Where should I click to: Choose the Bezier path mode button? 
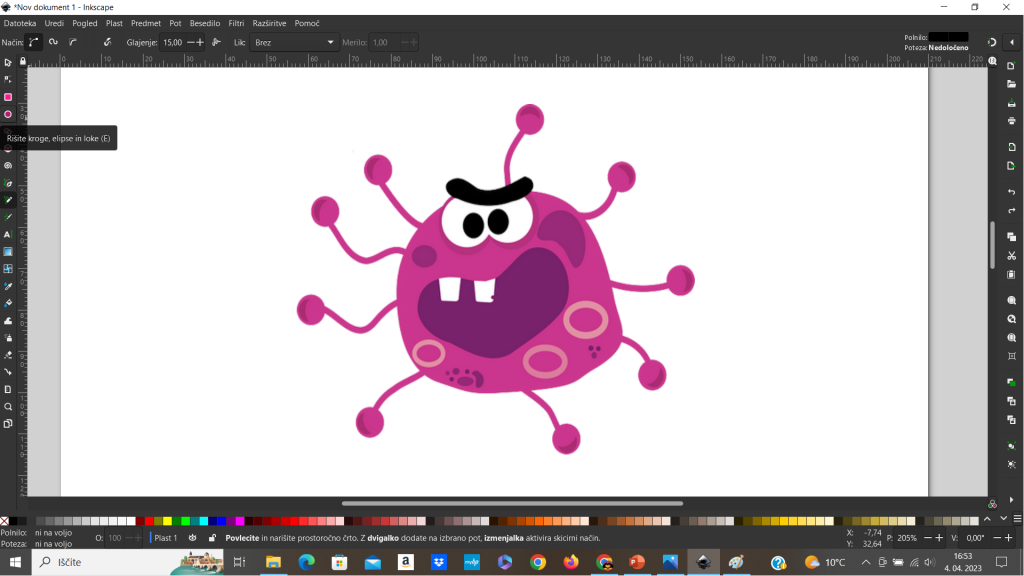click(x=33, y=42)
